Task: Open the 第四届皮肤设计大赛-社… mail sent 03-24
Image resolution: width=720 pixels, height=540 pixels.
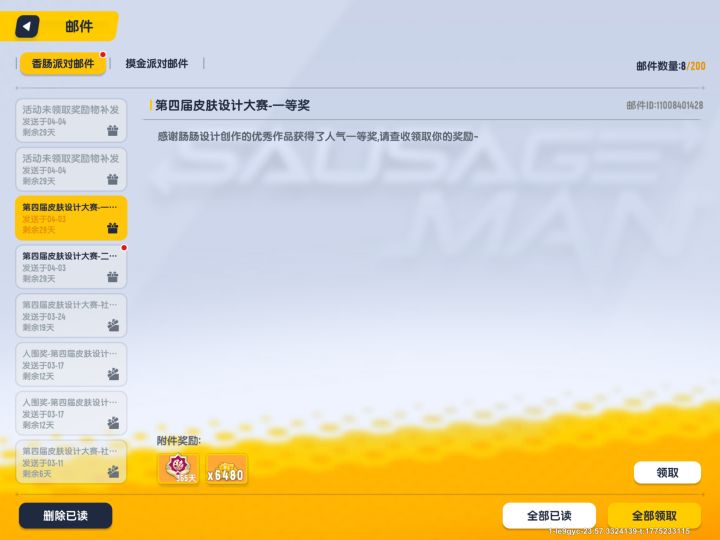Action: pyautogui.click(x=71, y=316)
